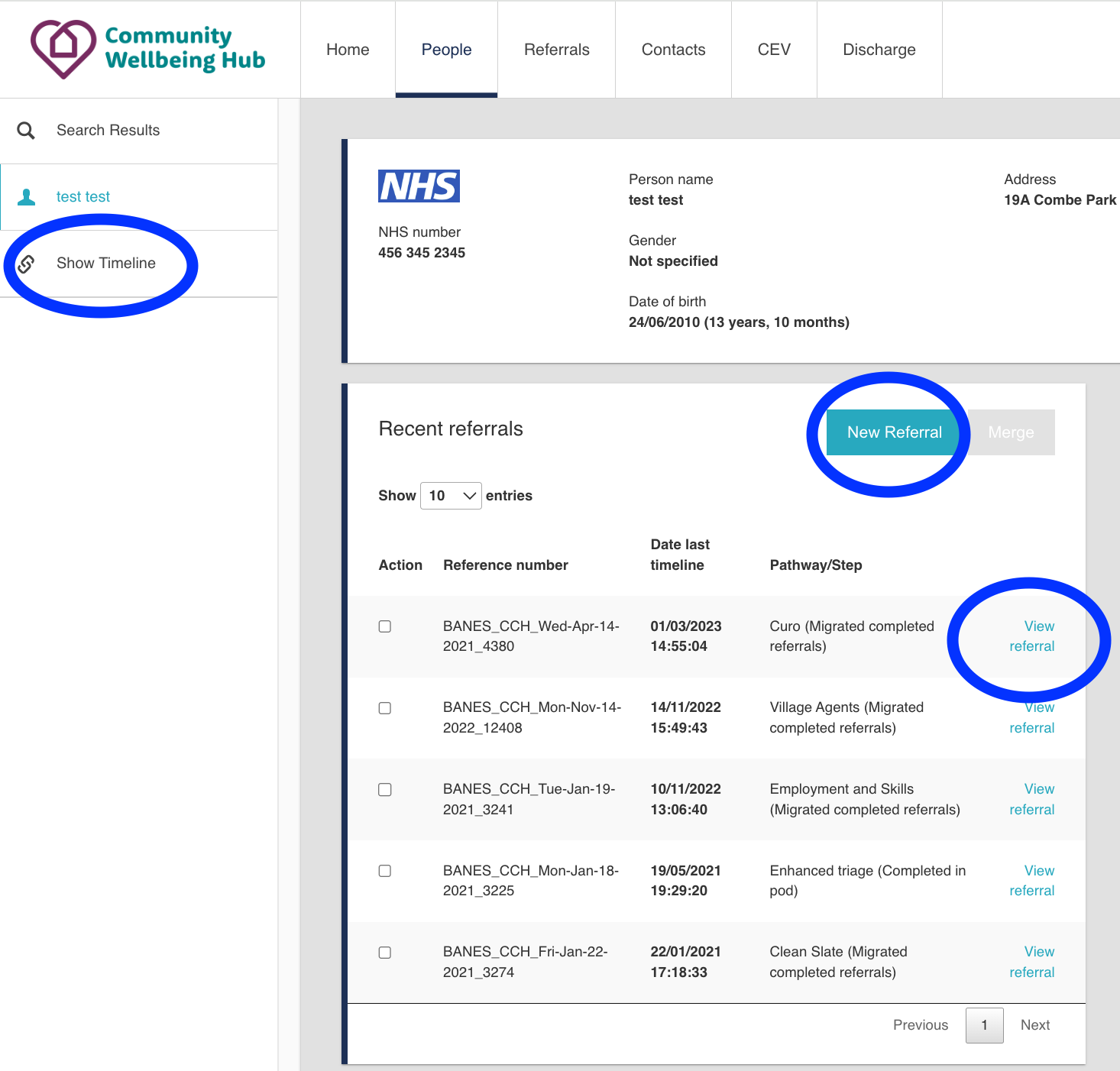1120x1071 pixels.
Task: Go to page 1 in pagination
Action: point(984,1025)
